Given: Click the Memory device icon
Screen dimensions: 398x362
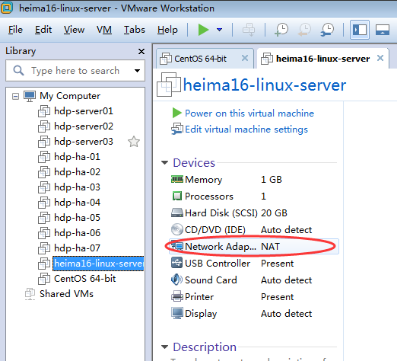Looking at the screenshot, I should coord(177,179).
